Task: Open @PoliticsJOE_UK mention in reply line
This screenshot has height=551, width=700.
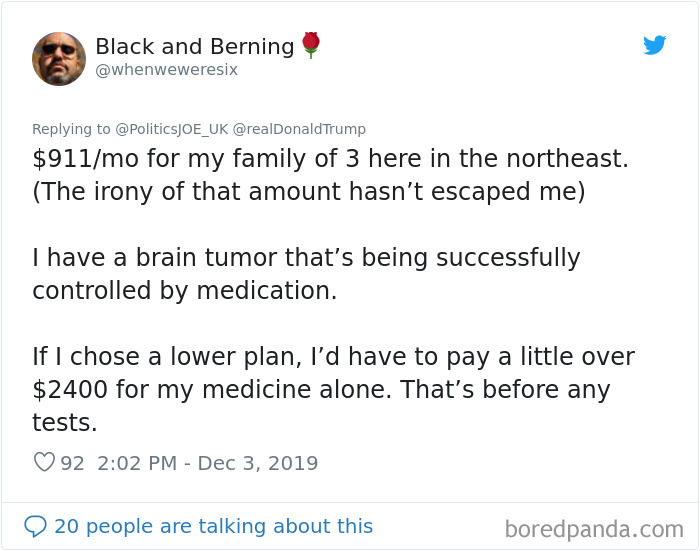Action: pyautogui.click(x=172, y=129)
